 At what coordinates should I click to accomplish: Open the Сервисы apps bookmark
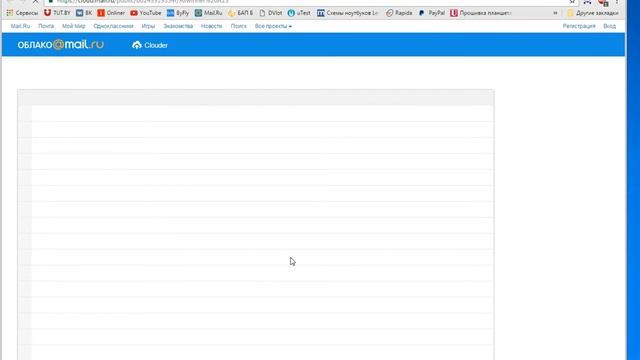click(22, 13)
